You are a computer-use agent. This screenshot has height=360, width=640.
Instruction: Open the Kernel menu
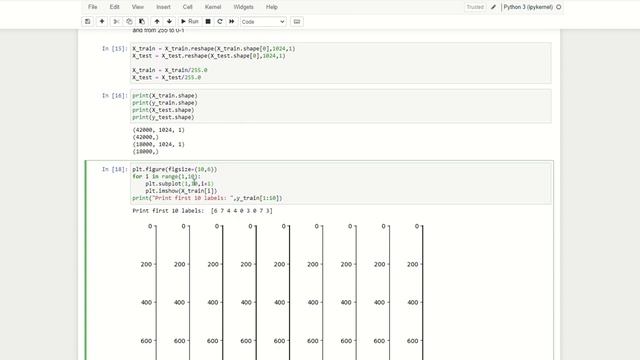(213, 7)
